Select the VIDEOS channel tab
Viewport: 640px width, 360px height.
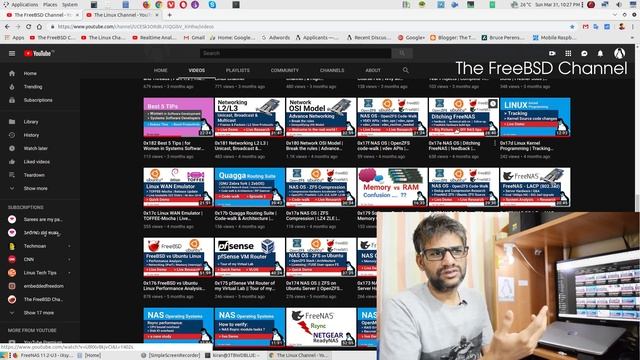coord(197,70)
